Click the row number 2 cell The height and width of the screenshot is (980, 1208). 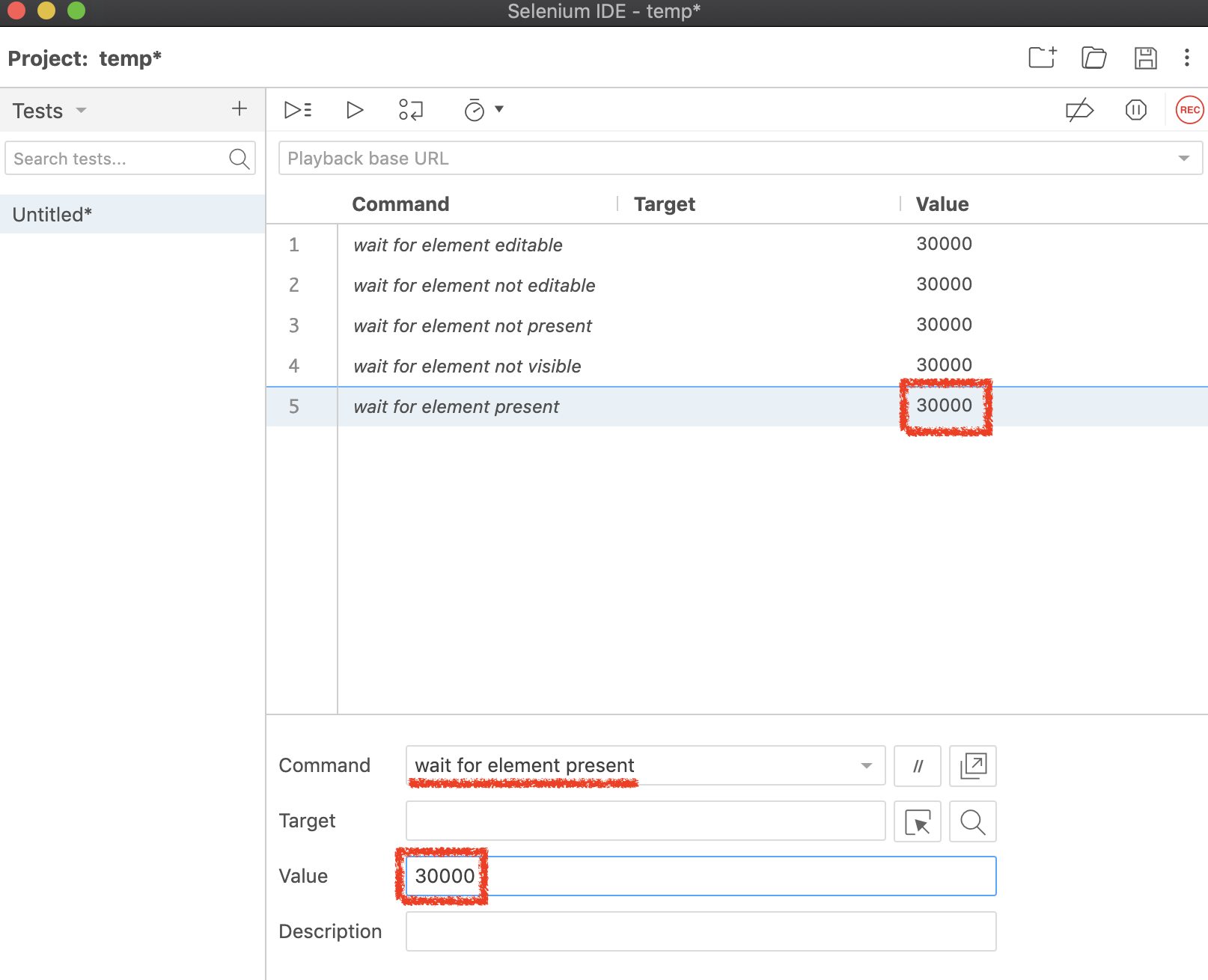point(294,285)
